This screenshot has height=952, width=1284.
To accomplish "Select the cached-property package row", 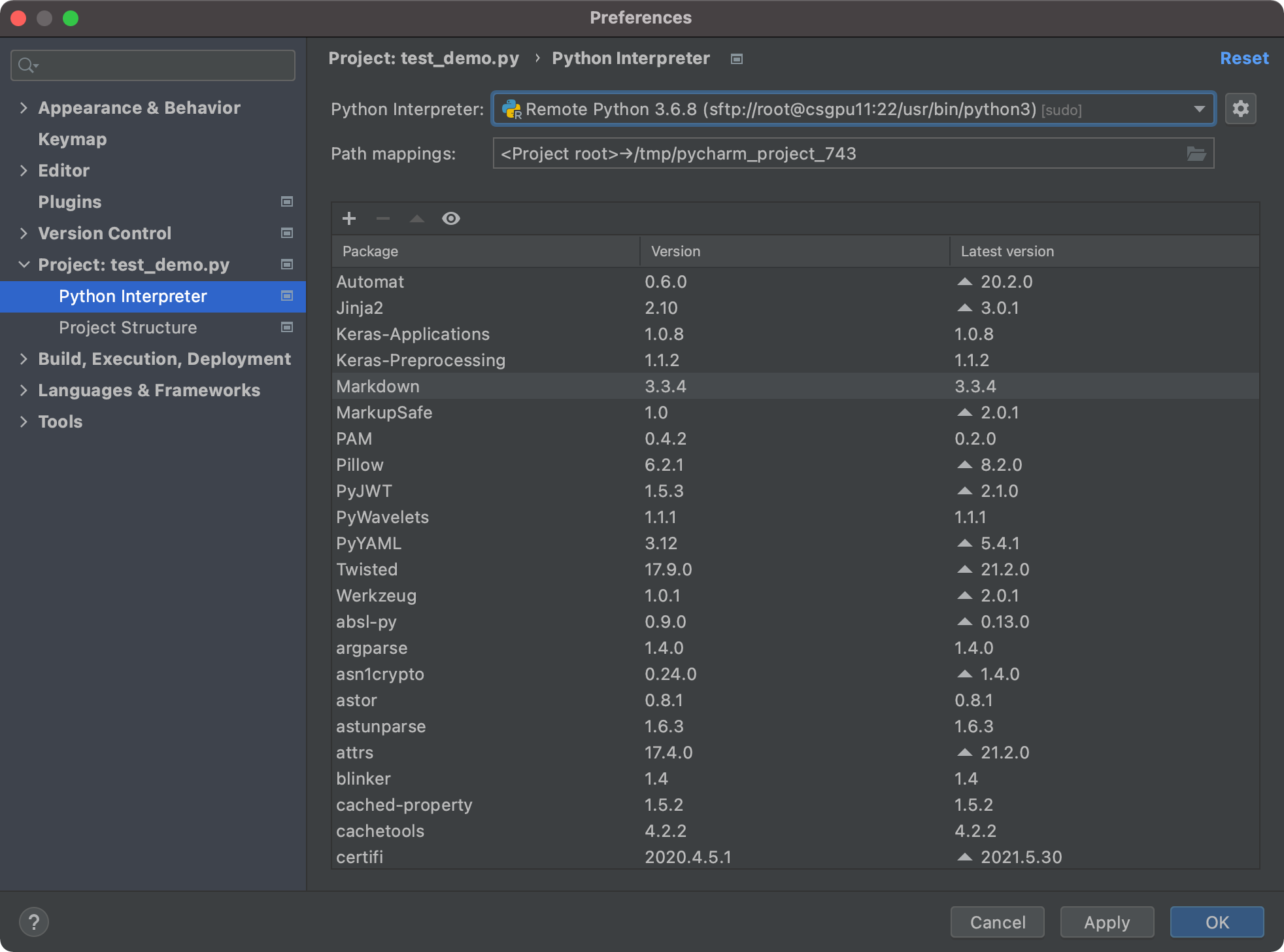I will coord(795,805).
